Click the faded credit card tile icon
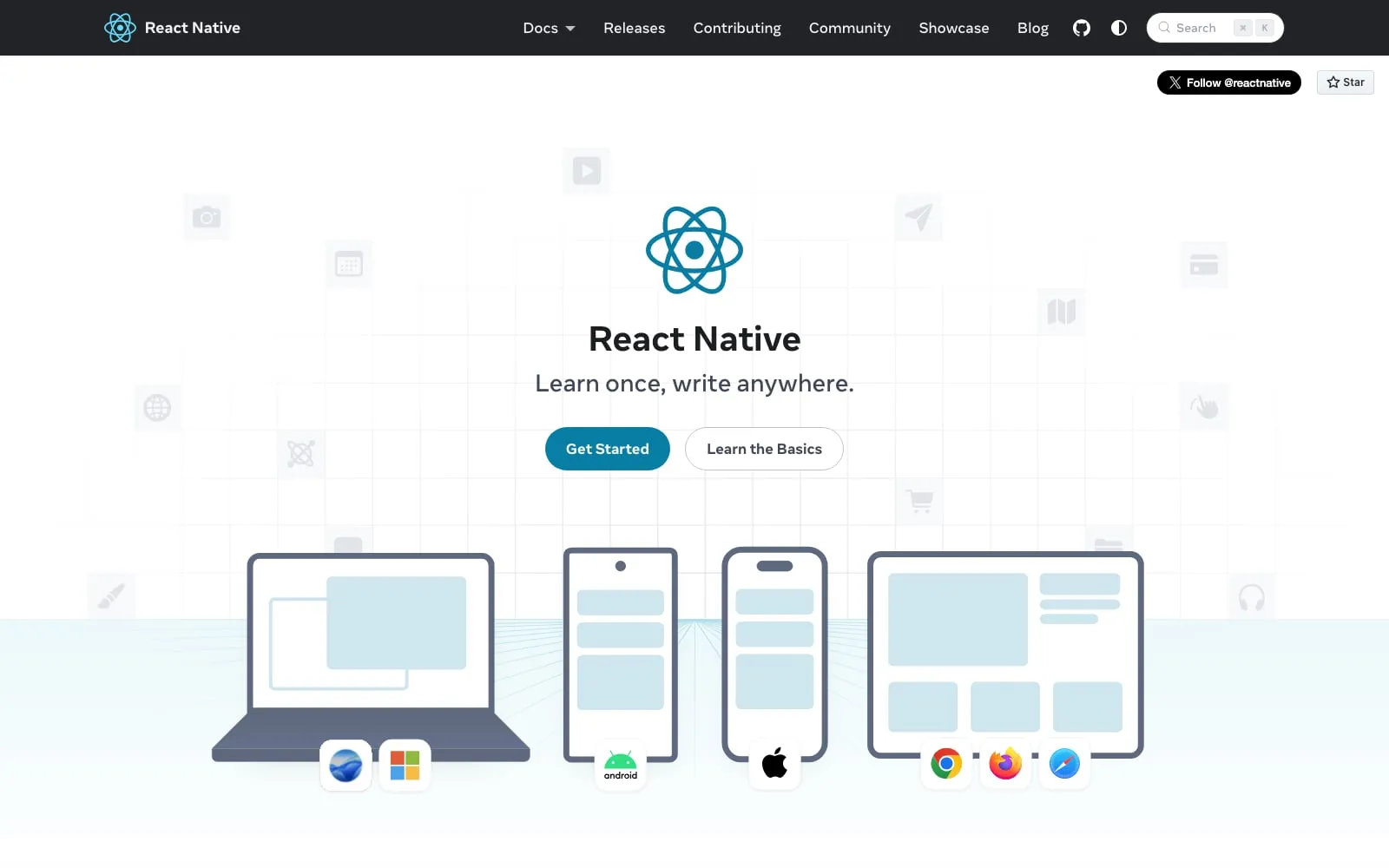1389x868 pixels. pos(1203,265)
